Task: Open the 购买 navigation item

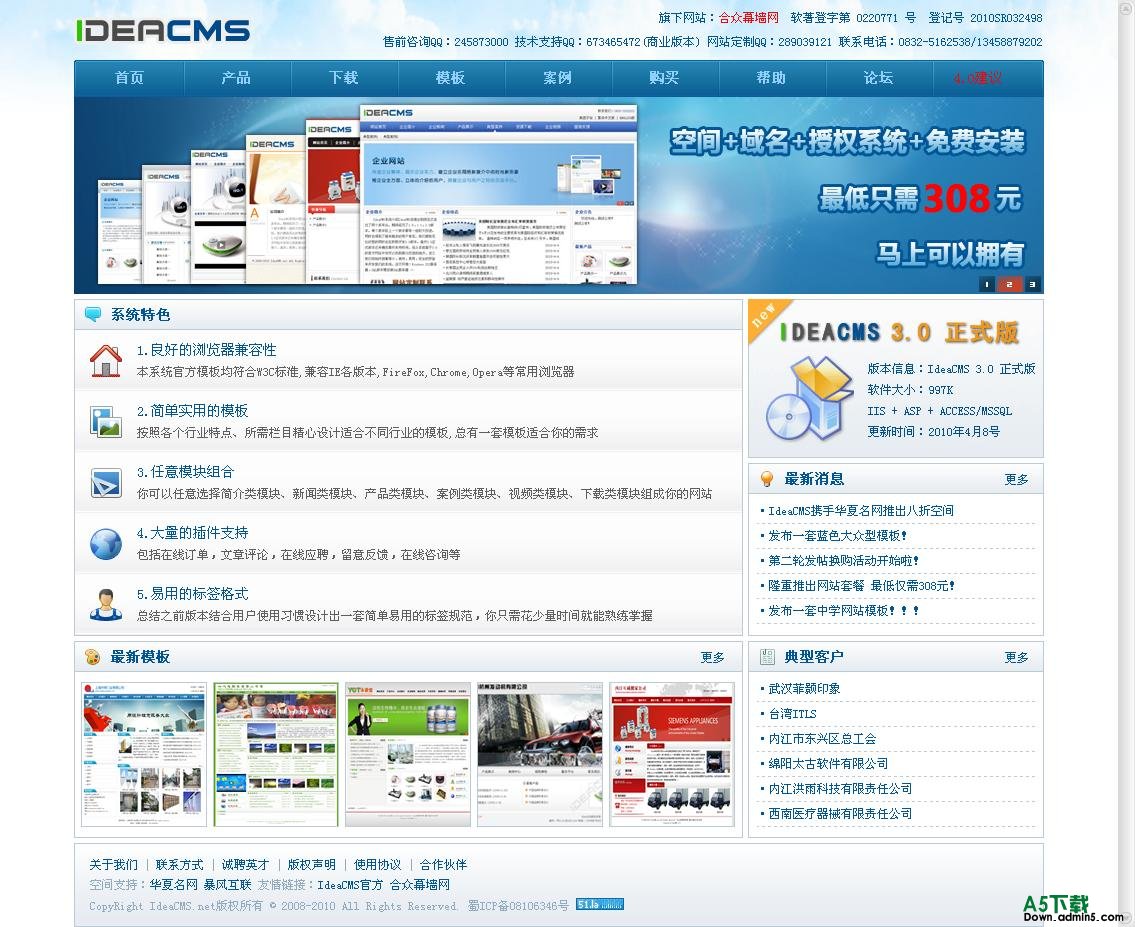Action: [x=664, y=77]
